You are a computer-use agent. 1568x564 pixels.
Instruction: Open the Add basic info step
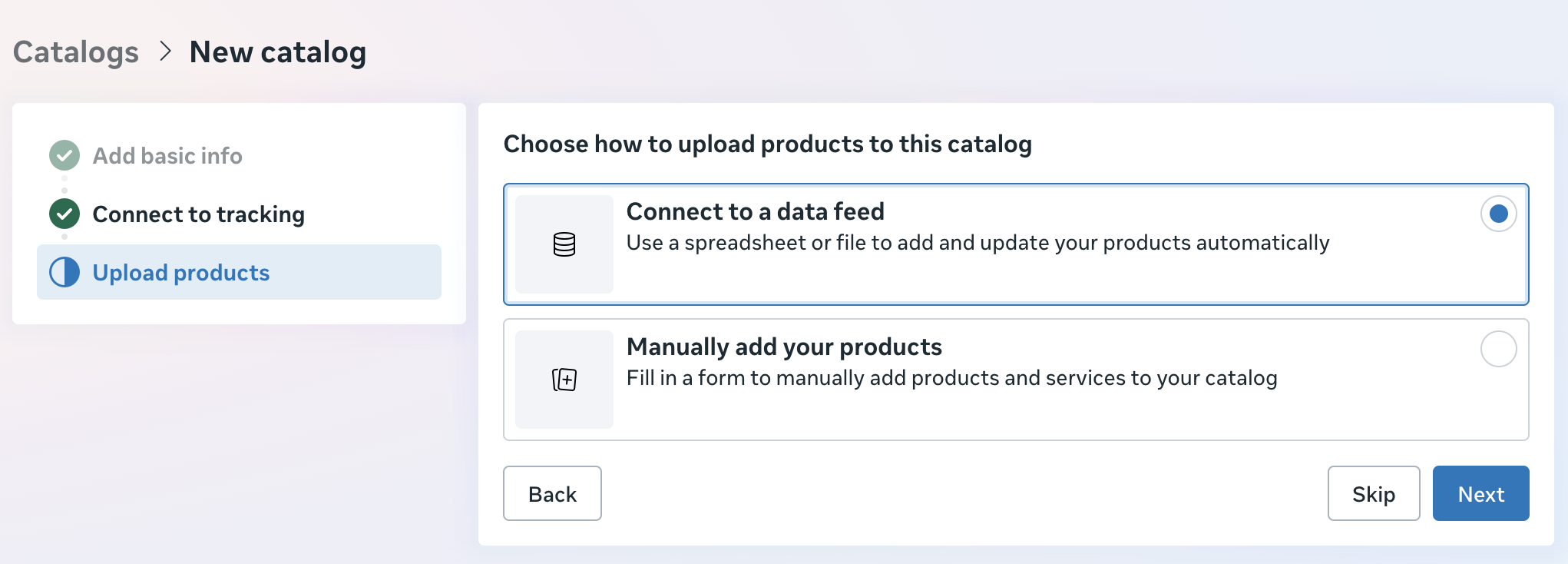click(167, 156)
